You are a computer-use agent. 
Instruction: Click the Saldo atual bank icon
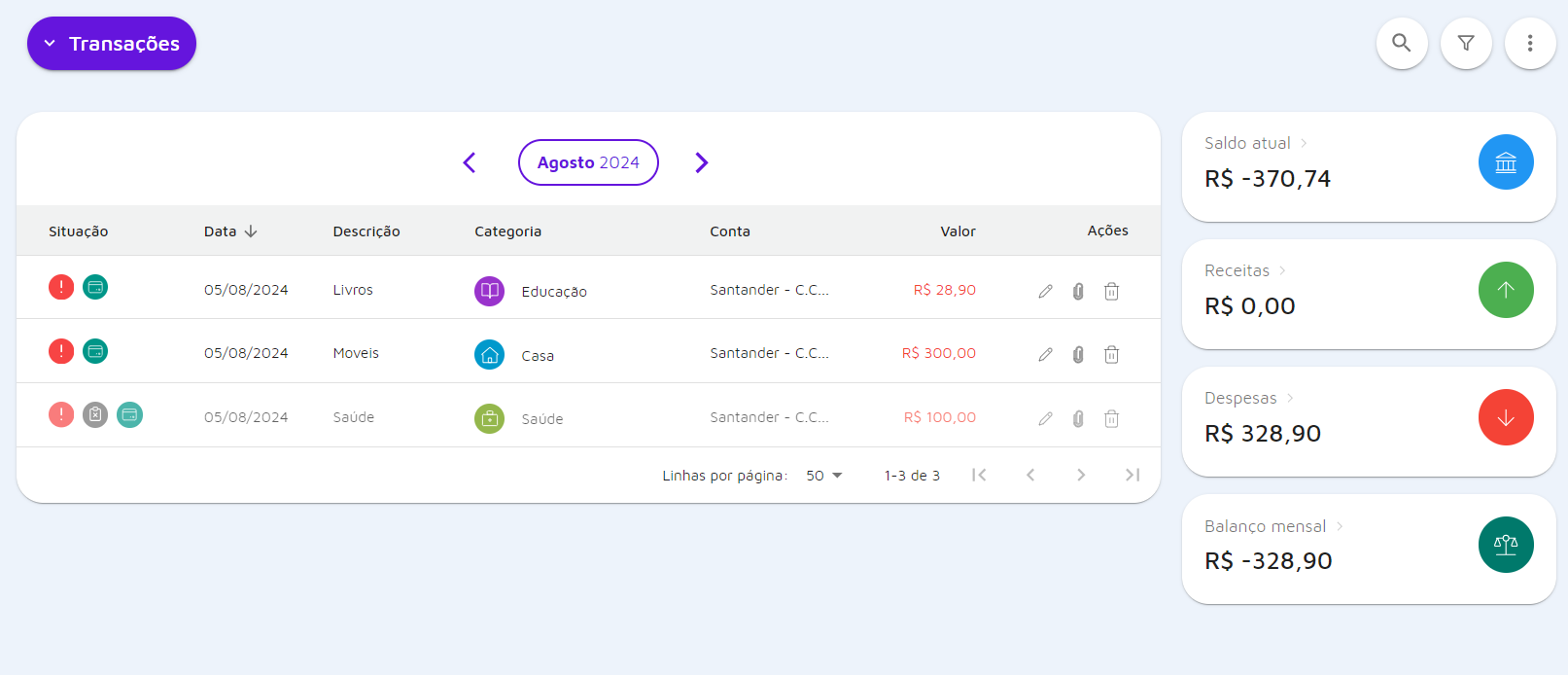1505,162
